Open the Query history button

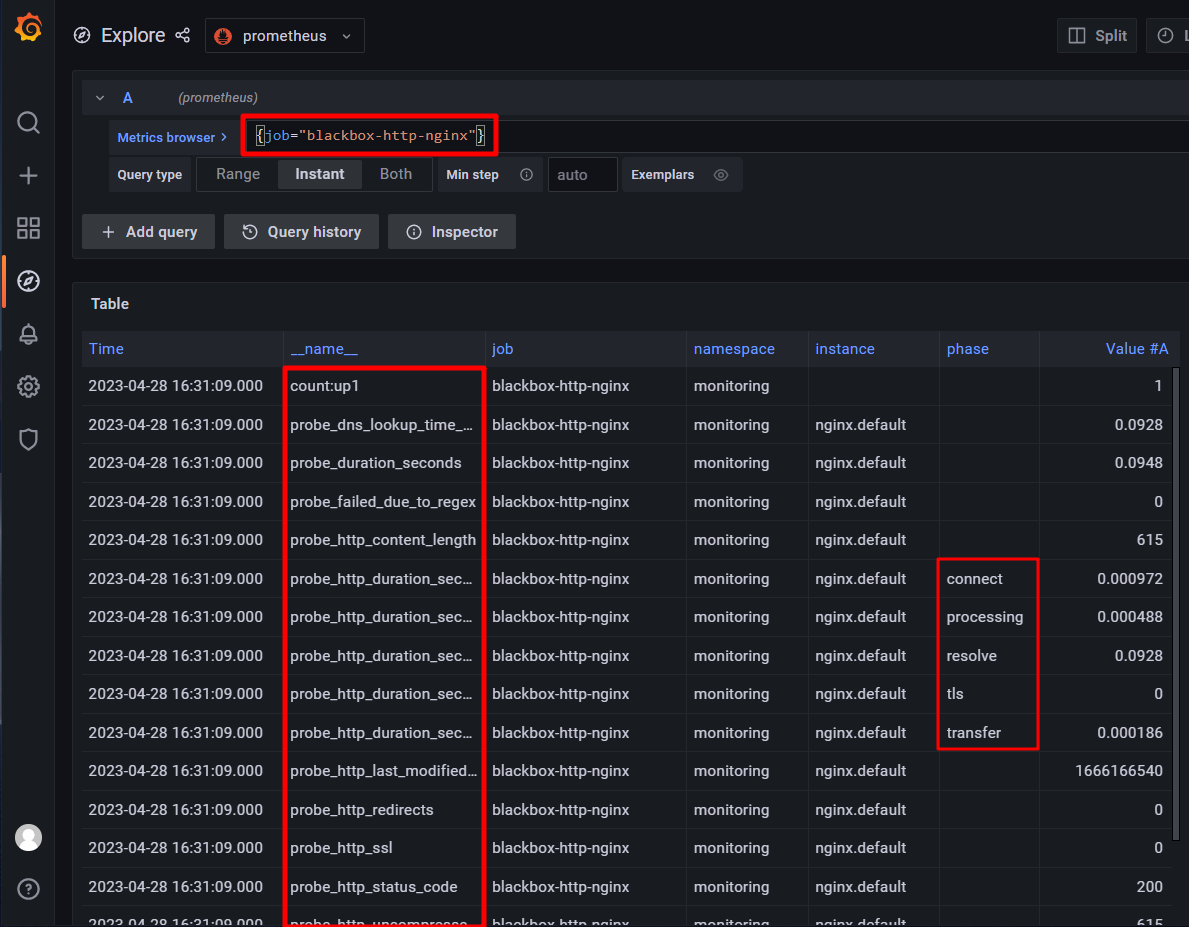point(302,232)
